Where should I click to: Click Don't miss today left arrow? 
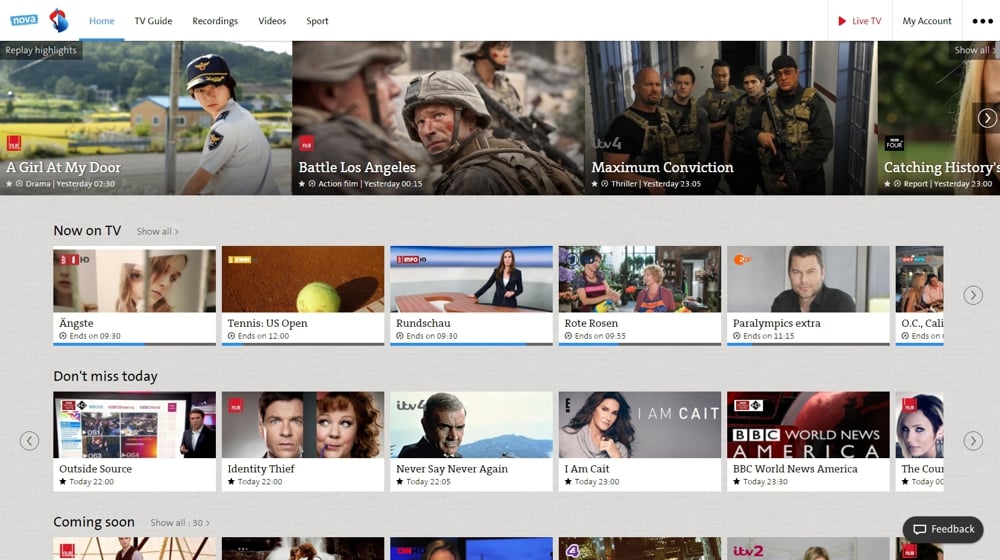point(29,441)
